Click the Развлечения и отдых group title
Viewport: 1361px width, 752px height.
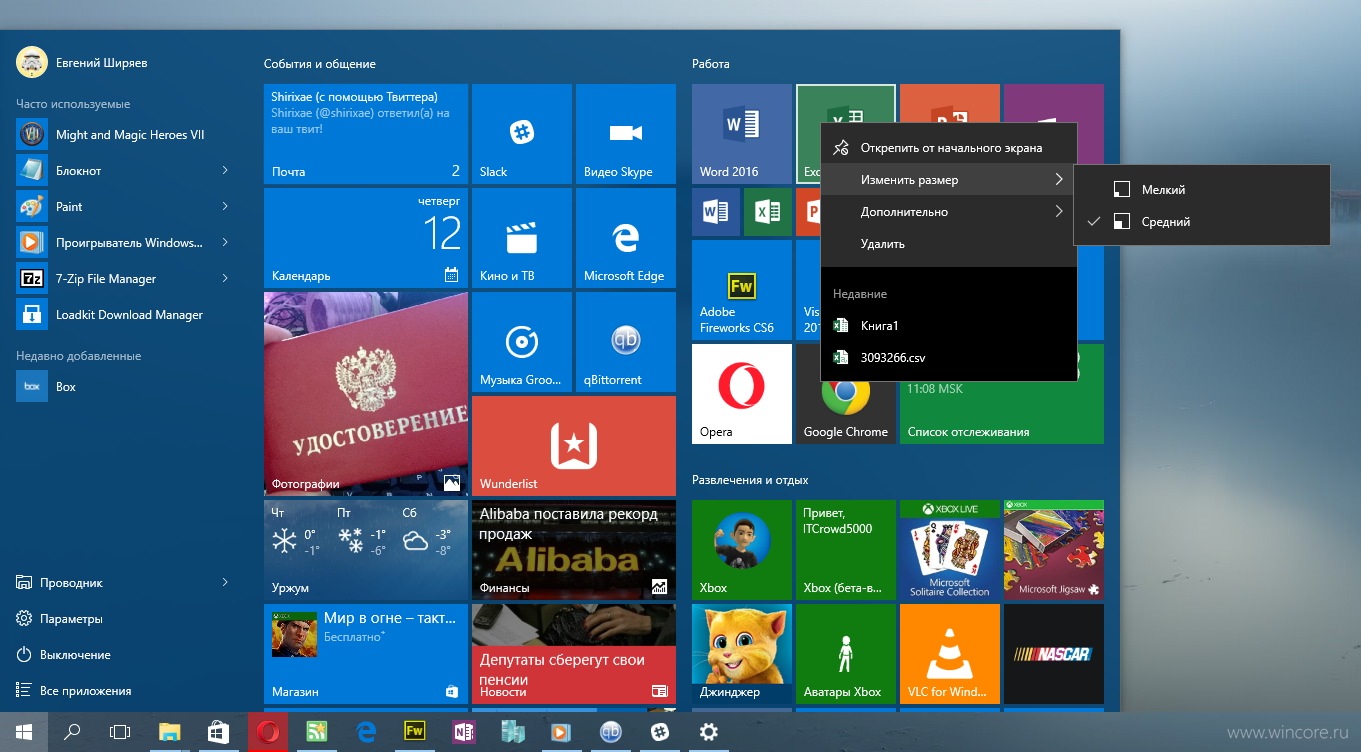[x=750, y=480]
